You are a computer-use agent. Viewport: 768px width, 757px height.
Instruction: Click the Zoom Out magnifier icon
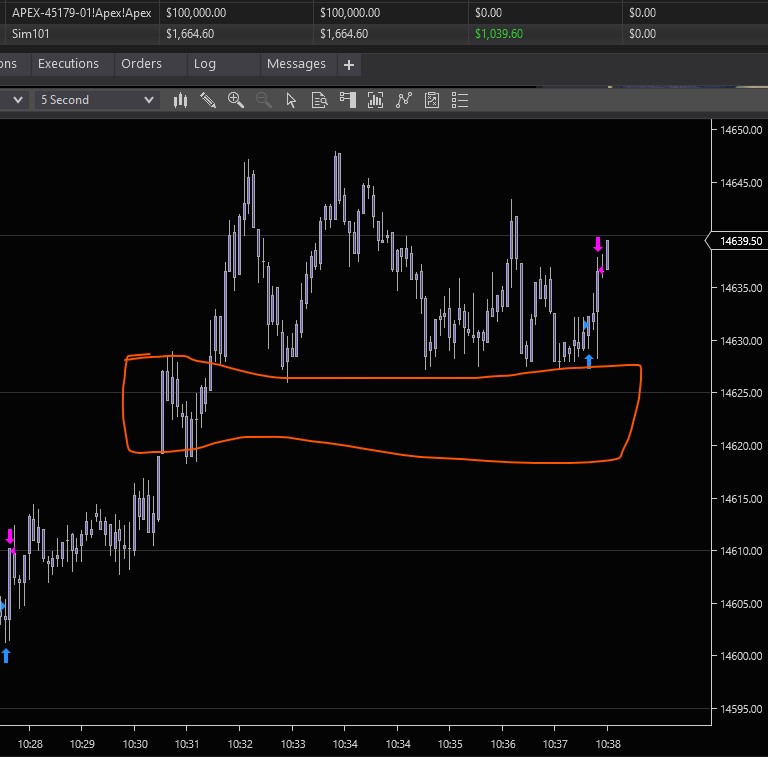[264, 100]
